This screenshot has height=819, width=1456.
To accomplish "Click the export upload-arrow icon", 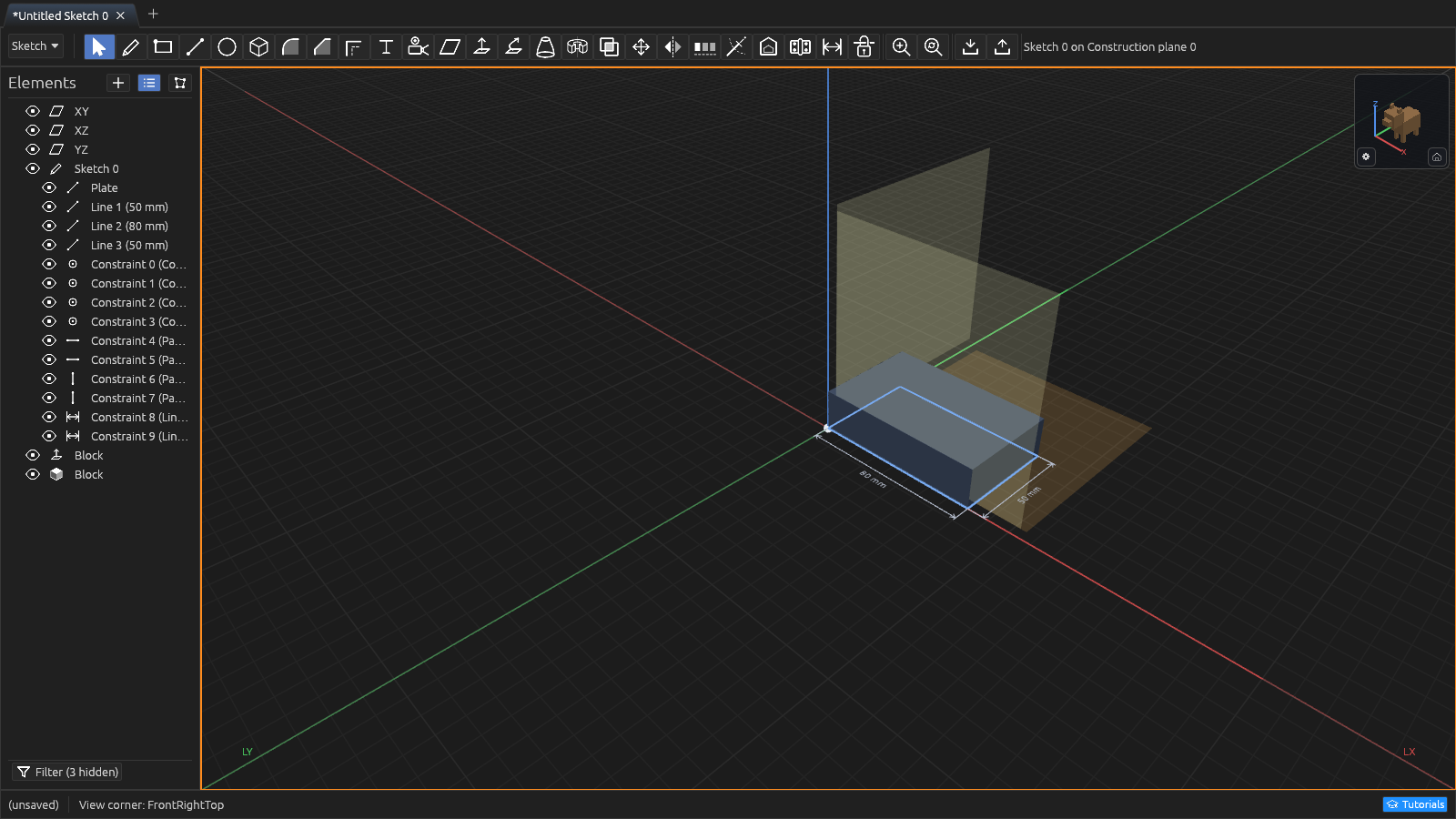I will (x=1002, y=46).
